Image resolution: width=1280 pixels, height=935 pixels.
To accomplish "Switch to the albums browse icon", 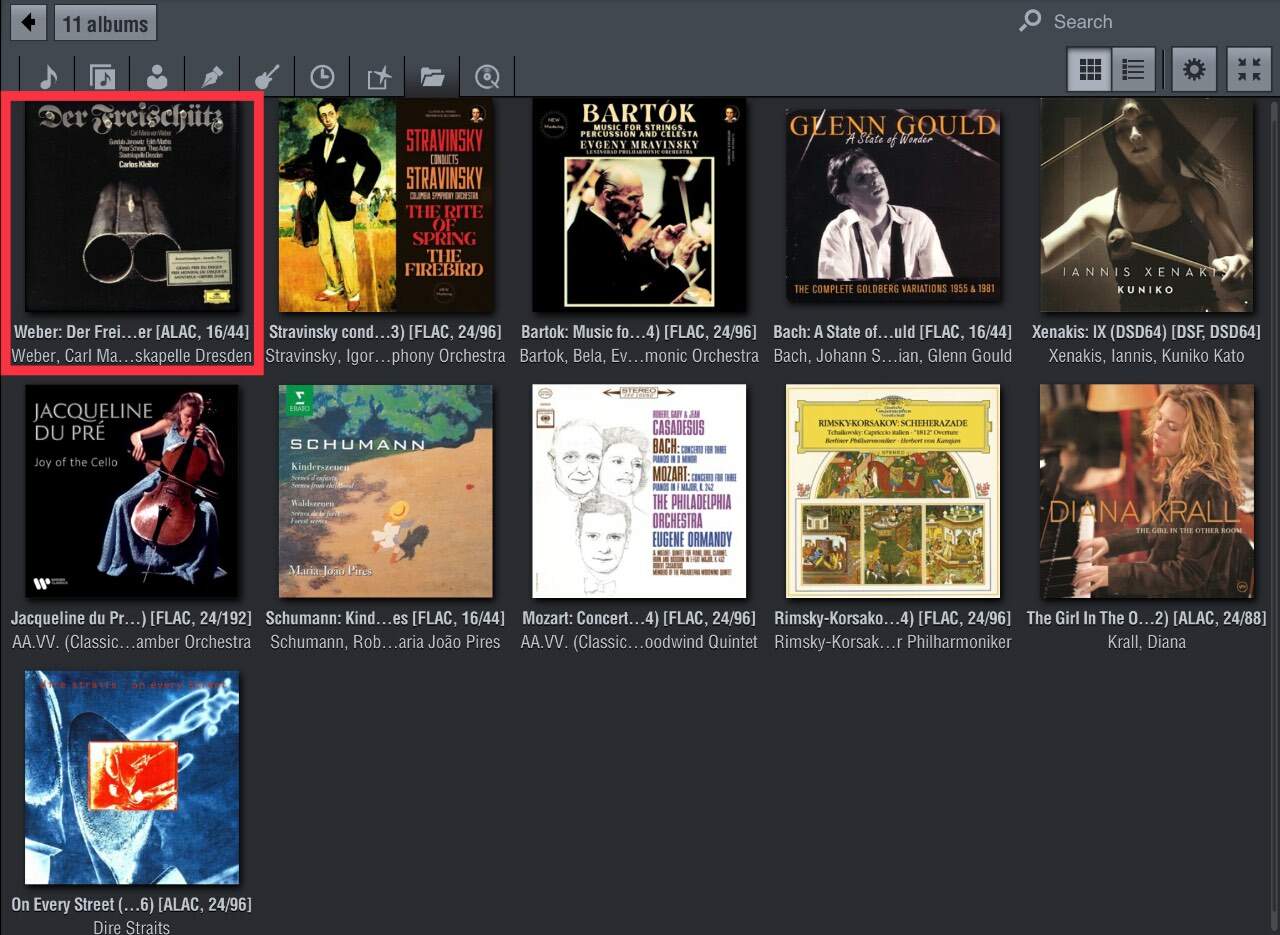I will click(103, 77).
